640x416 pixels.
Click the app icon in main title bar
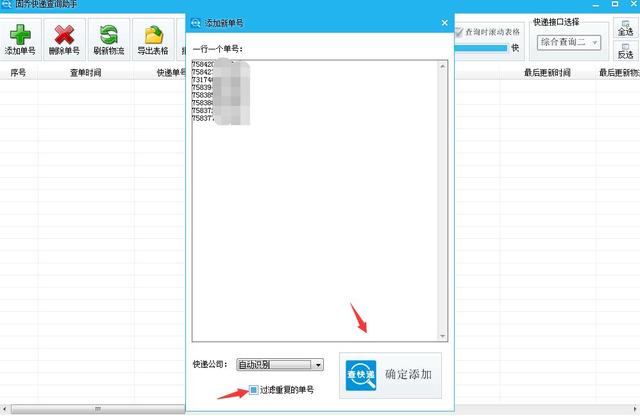(6, 4)
